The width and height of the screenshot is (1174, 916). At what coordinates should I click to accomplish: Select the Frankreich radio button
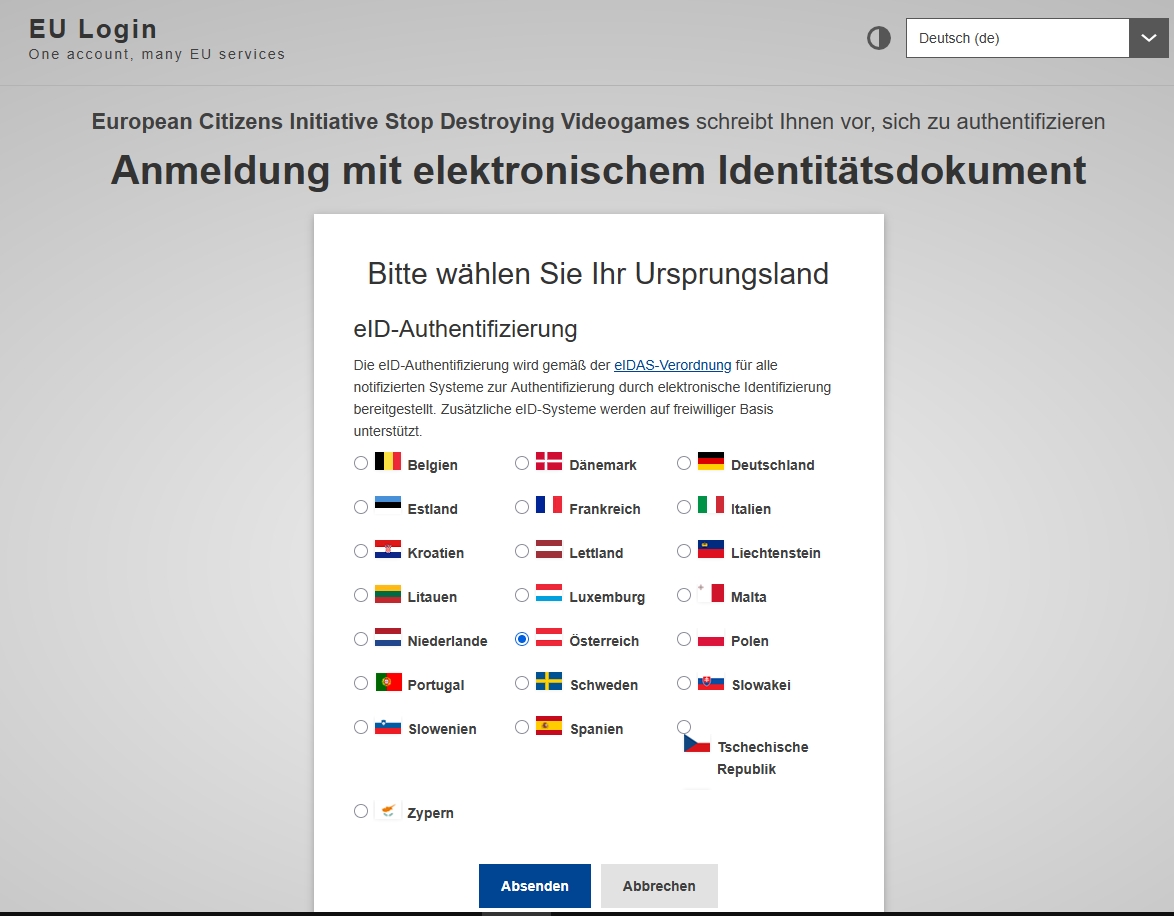coord(522,507)
